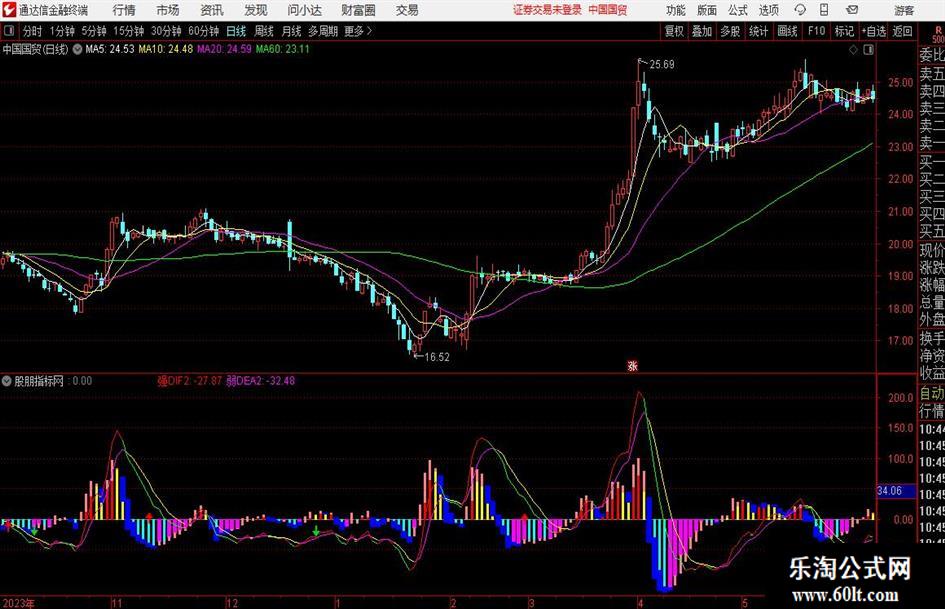The height and width of the screenshot is (609, 945).
Task: Open the mobile phone icon in title bar
Action: [824, 10]
